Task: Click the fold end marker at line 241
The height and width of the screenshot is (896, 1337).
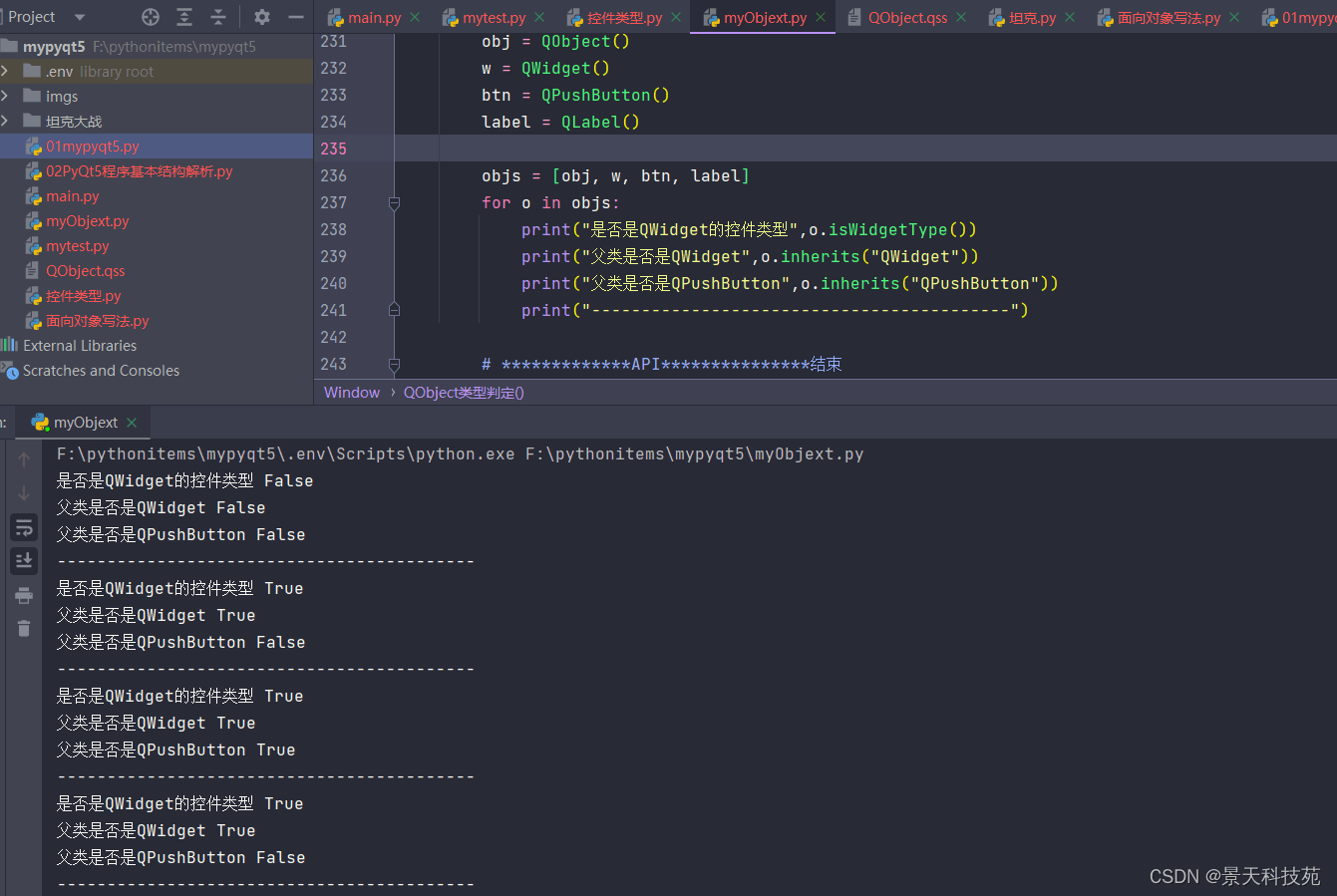Action: [x=394, y=310]
